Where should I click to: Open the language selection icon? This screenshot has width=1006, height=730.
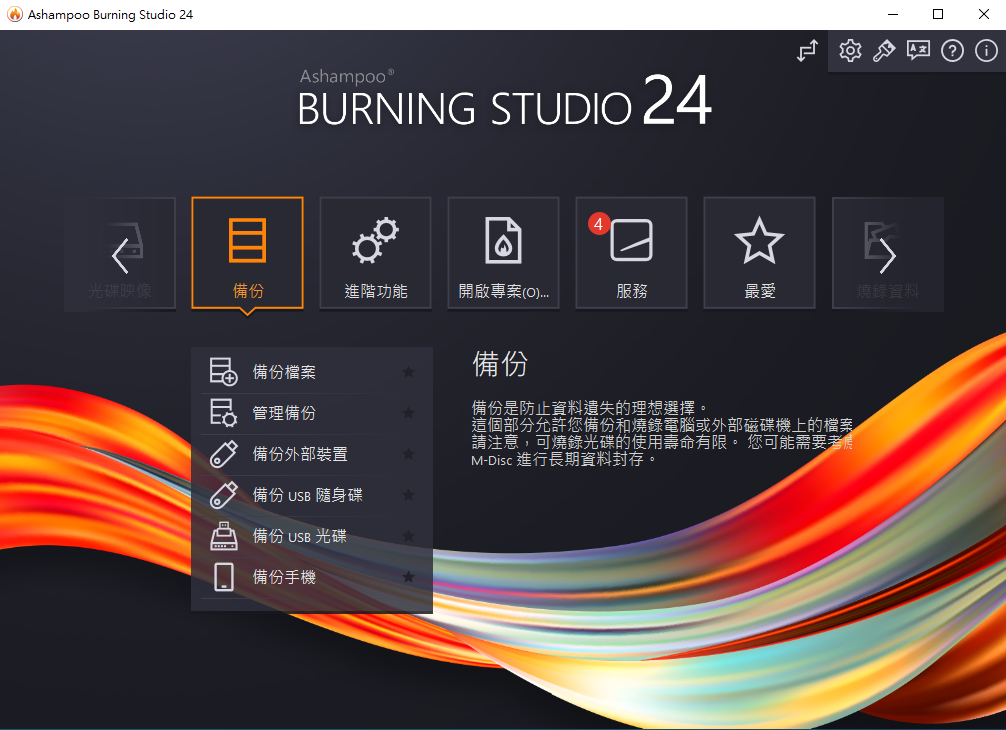pyautogui.click(x=918, y=51)
